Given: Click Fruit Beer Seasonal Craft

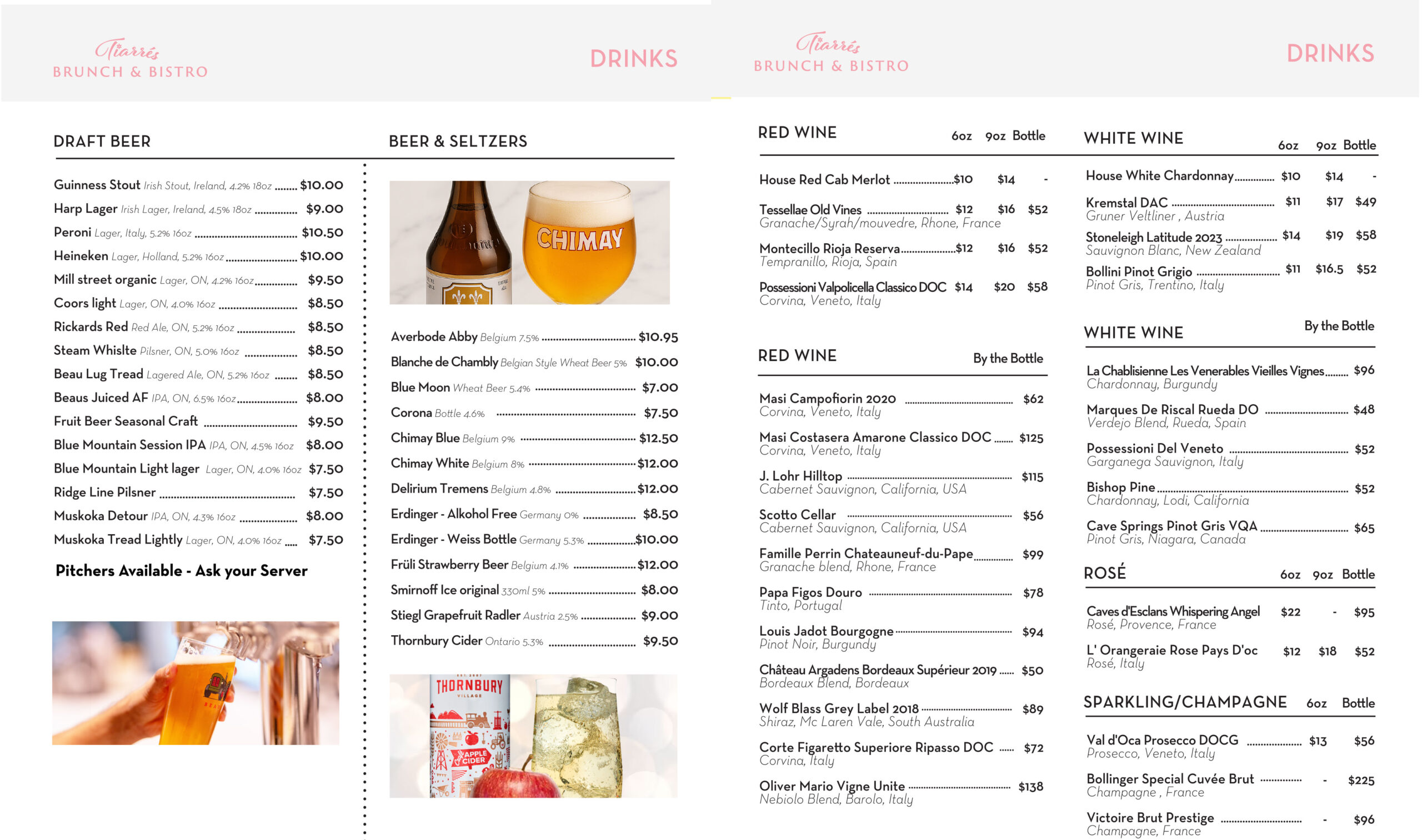Looking at the screenshot, I should pyautogui.click(x=198, y=422).
